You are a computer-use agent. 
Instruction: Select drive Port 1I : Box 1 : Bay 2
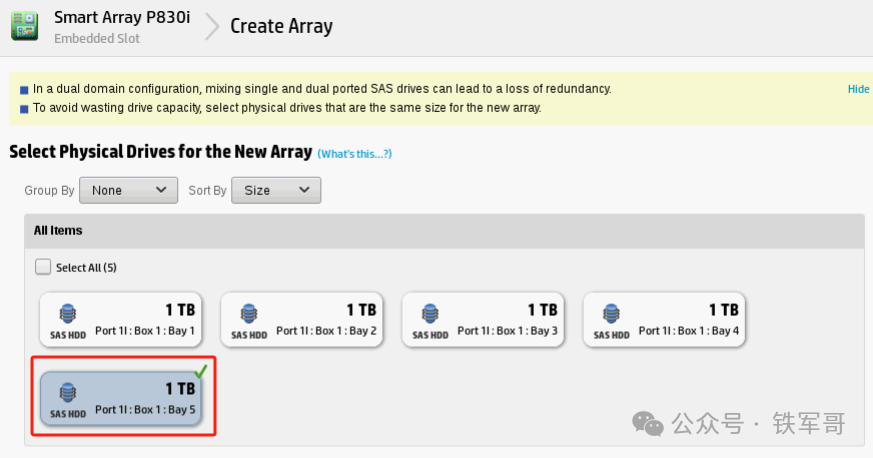click(x=302, y=320)
